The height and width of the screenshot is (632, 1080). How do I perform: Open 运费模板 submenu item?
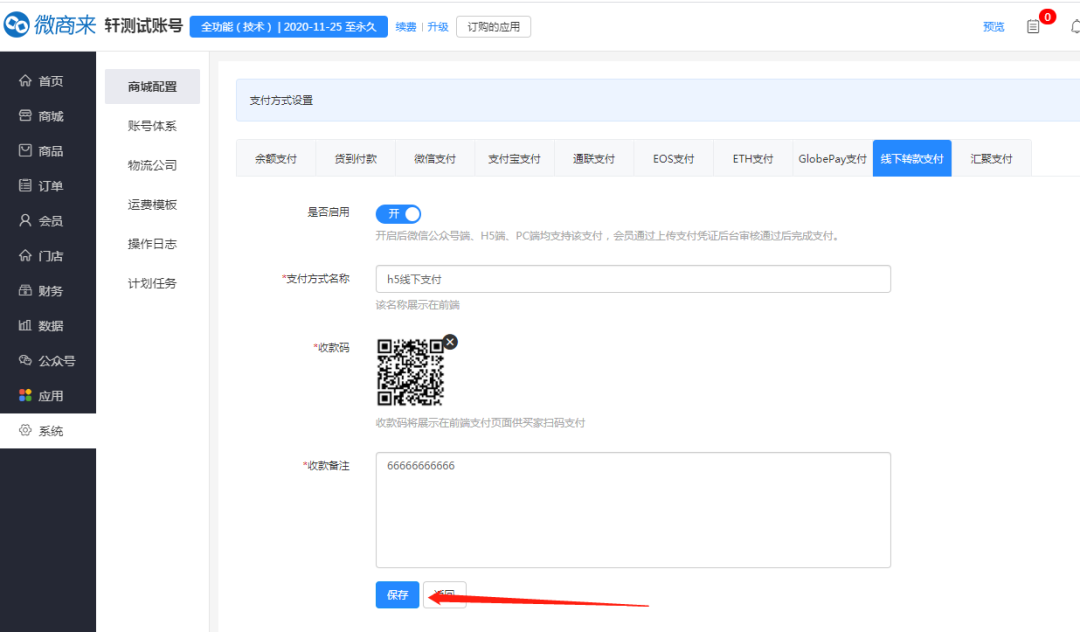tap(152, 204)
